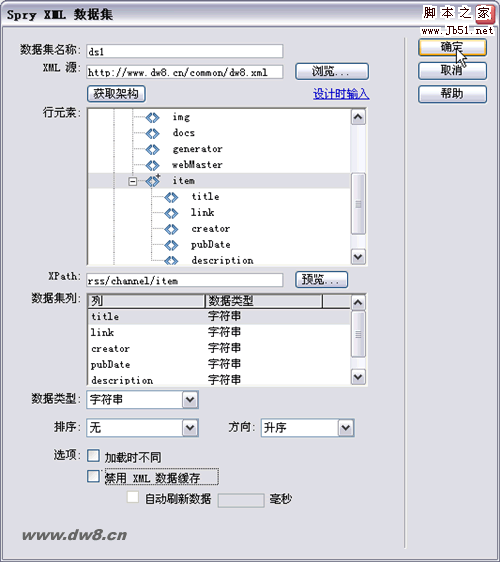Click the link child node icon

[x=171, y=213]
